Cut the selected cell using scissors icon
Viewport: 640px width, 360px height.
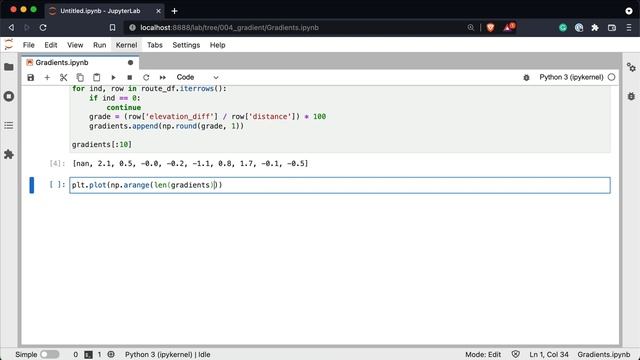point(63,78)
